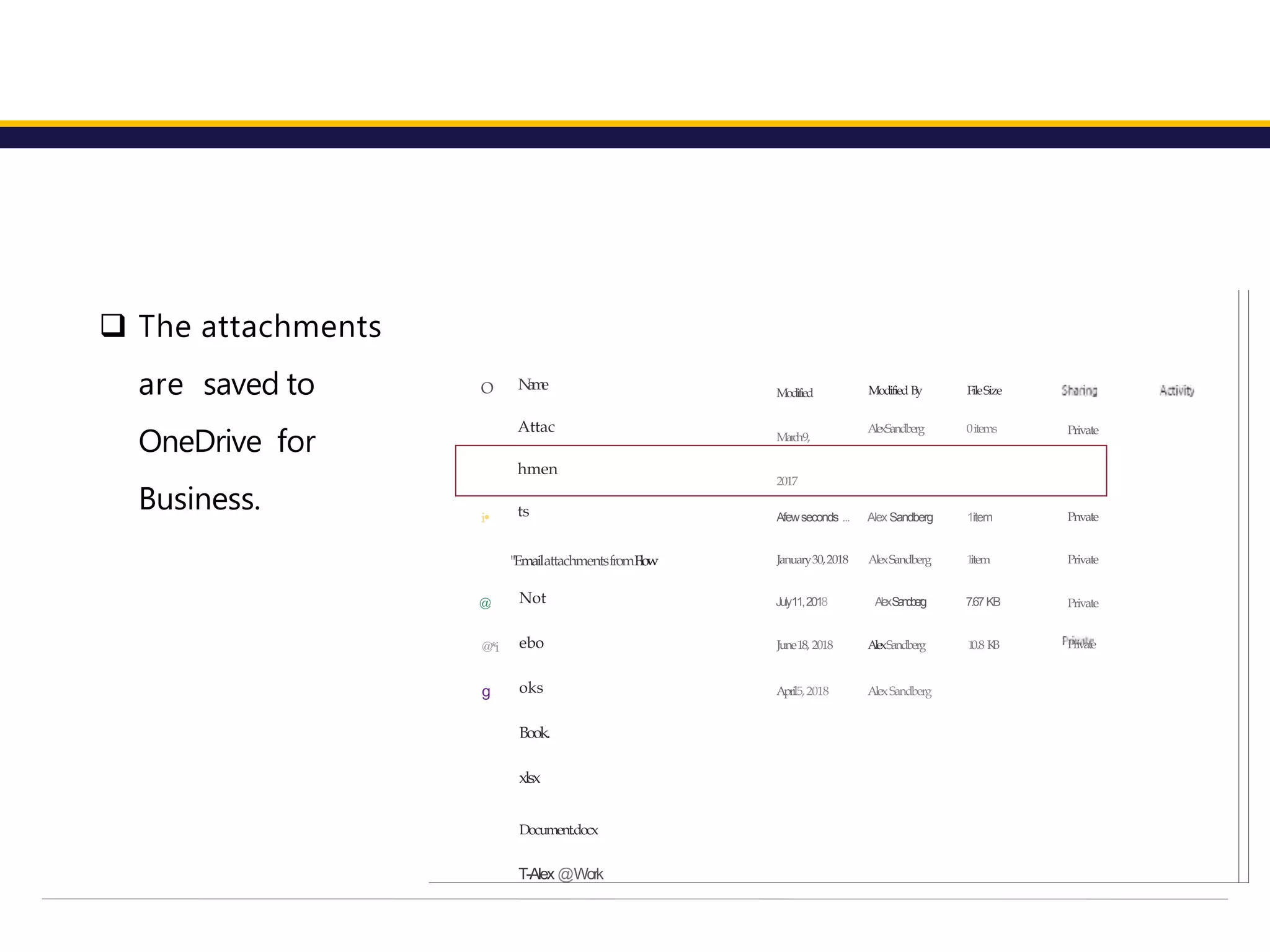
Task: Click the 'hmen' text inside red box
Action: click(538, 469)
